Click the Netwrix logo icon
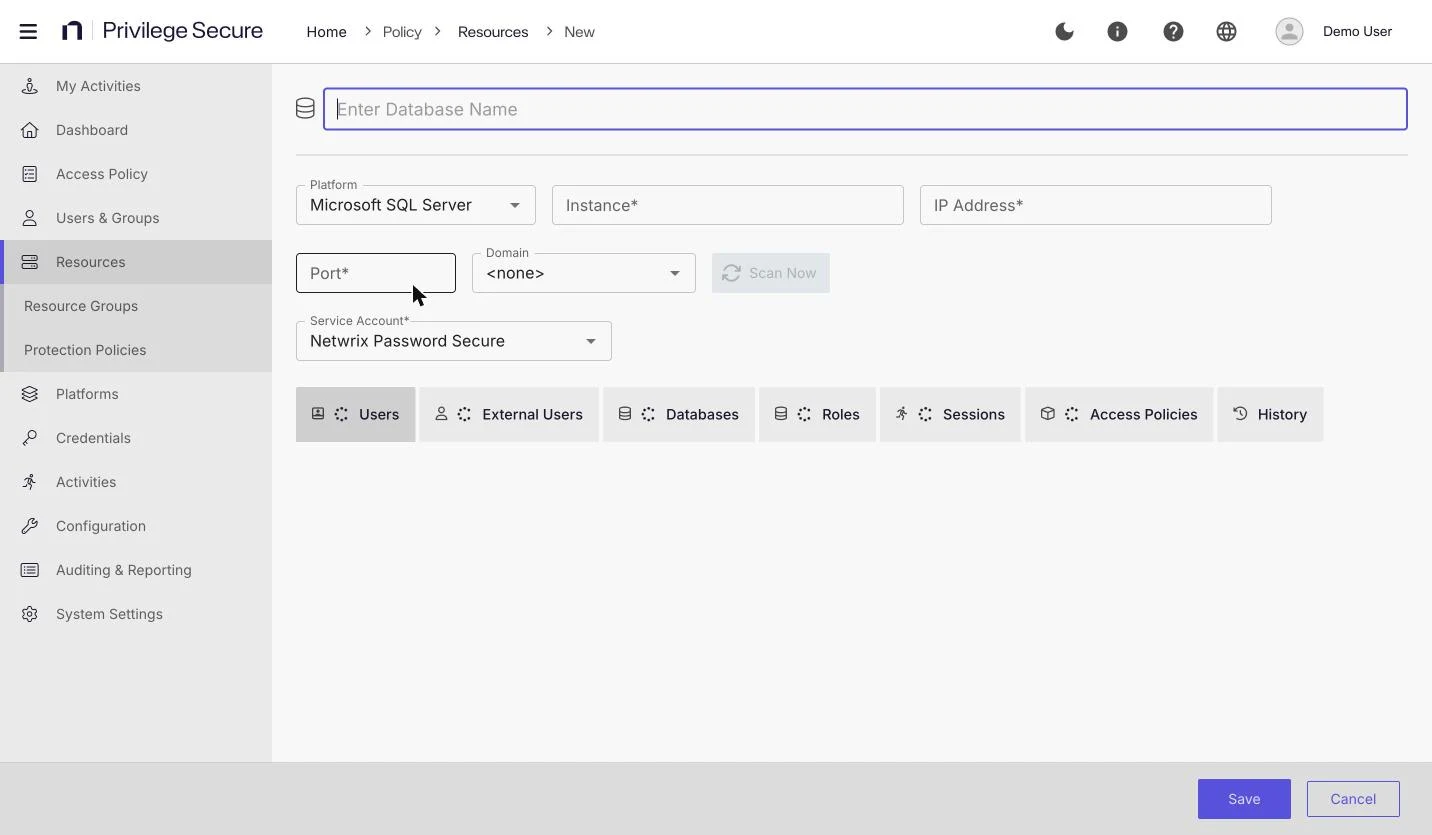This screenshot has width=1432, height=835. click(72, 31)
